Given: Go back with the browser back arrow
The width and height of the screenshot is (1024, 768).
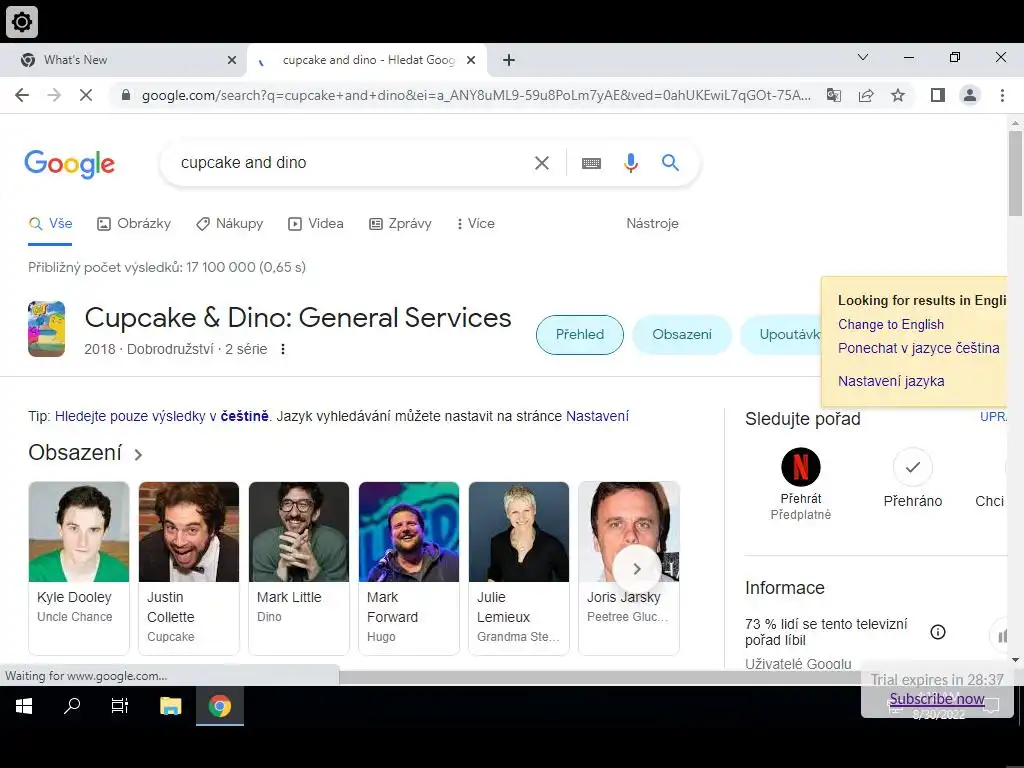Looking at the screenshot, I should point(22,95).
